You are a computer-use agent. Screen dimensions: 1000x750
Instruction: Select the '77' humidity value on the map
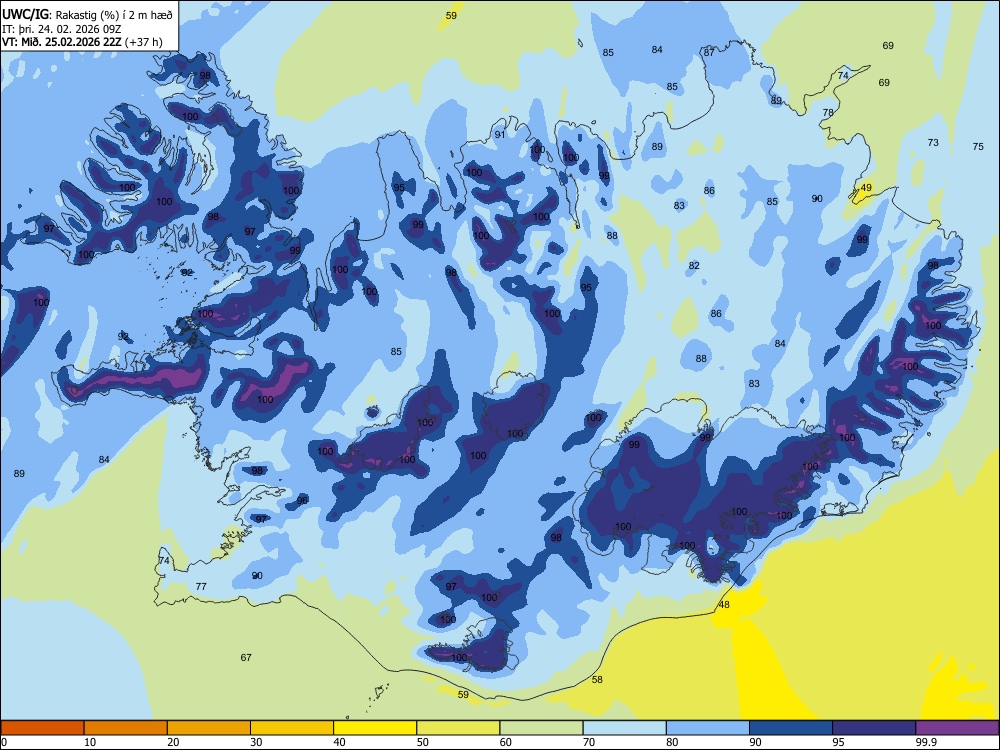pyautogui.click(x=201, y=586)
